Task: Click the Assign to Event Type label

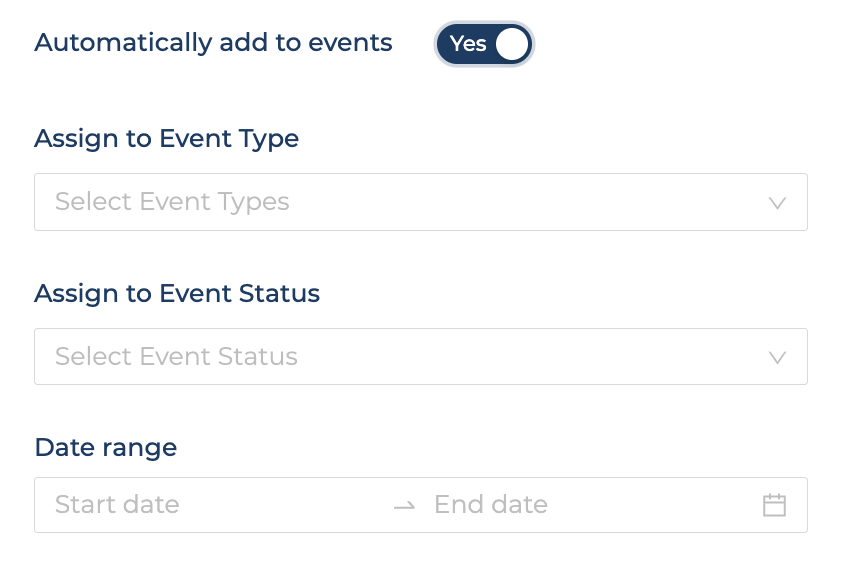Action: 166,139
